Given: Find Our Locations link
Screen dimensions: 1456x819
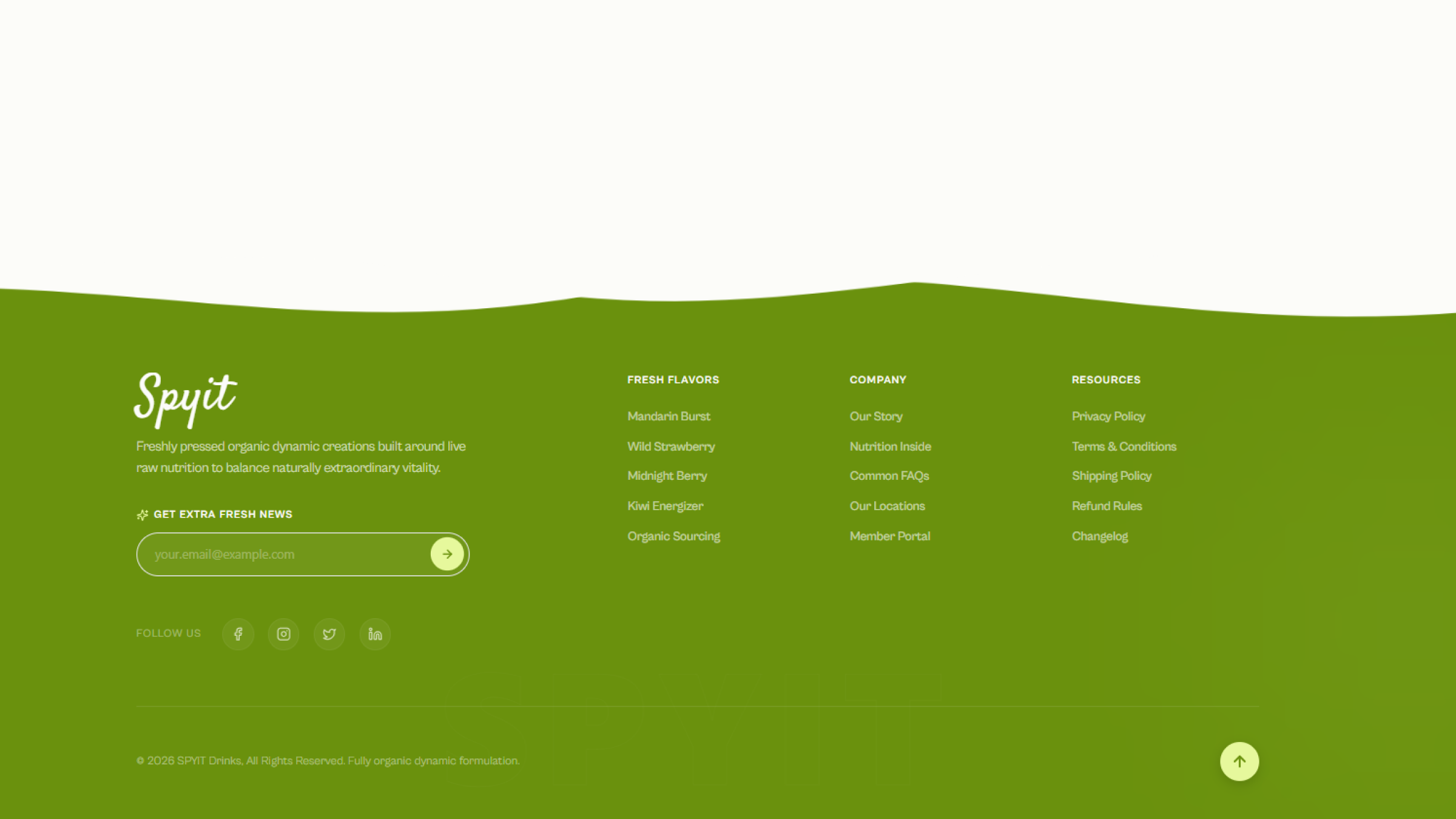Looking at the screenshot, I should click(x=887, y=506).
